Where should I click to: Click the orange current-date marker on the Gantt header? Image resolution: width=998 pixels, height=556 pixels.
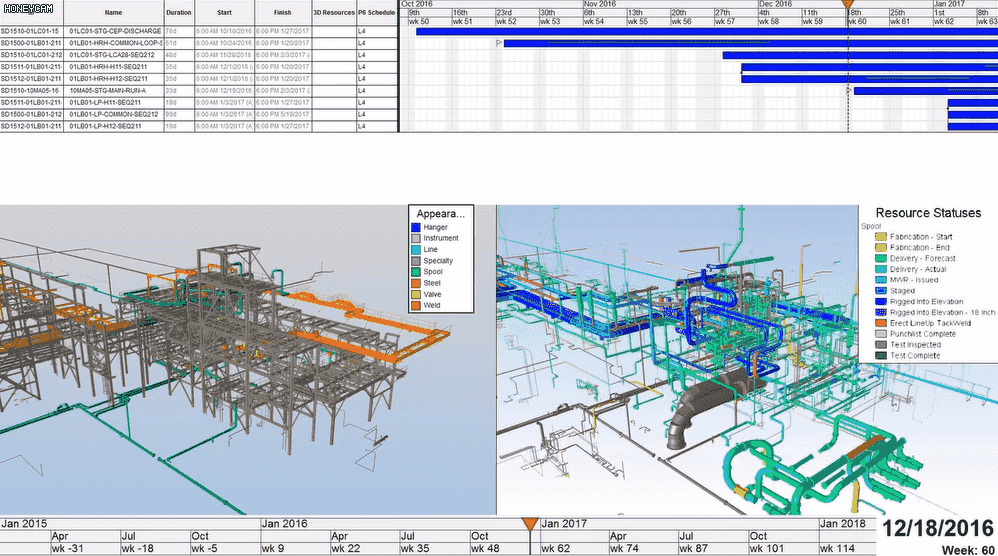(848, 4)
